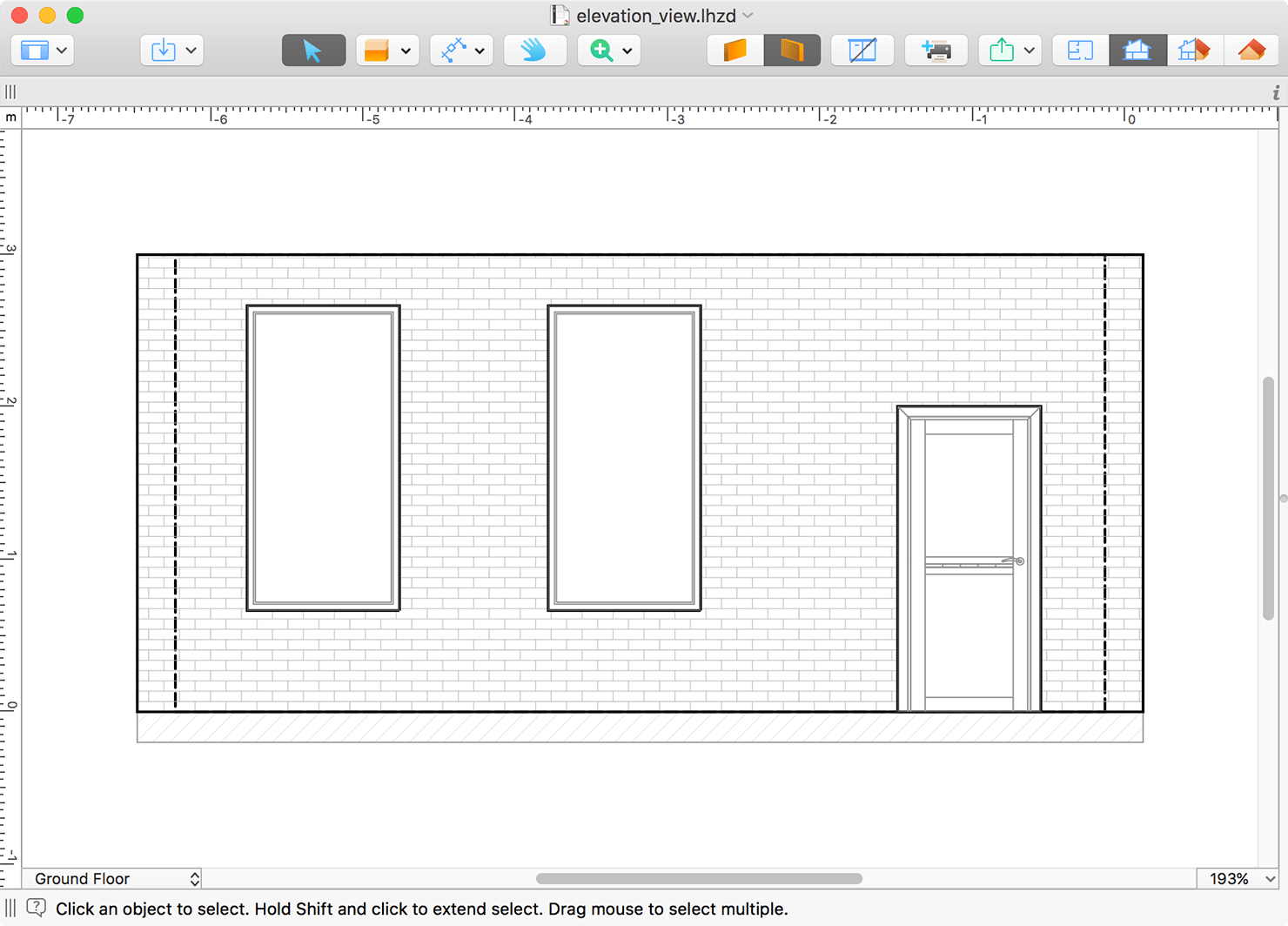Expand the zoom tool options arrow
This screenshot has height=926, width=1288.
point(627,50)
